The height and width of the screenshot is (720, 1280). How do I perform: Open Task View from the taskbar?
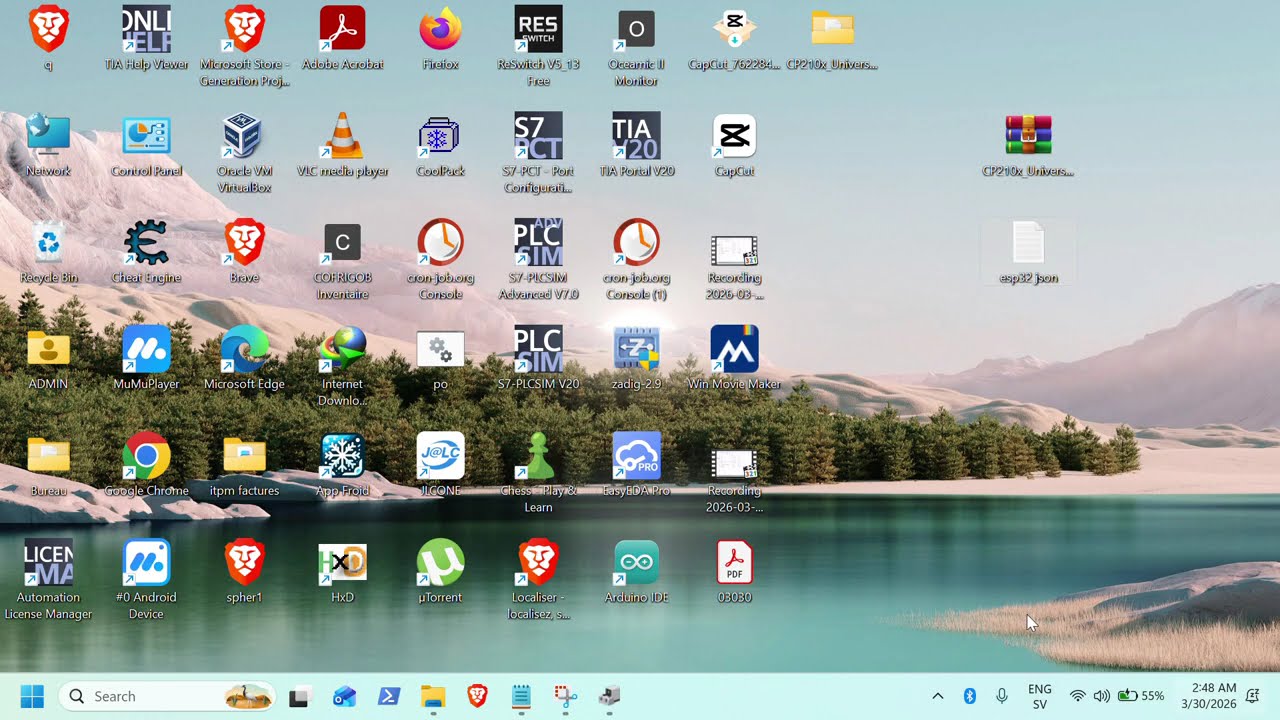click(299, 696)
